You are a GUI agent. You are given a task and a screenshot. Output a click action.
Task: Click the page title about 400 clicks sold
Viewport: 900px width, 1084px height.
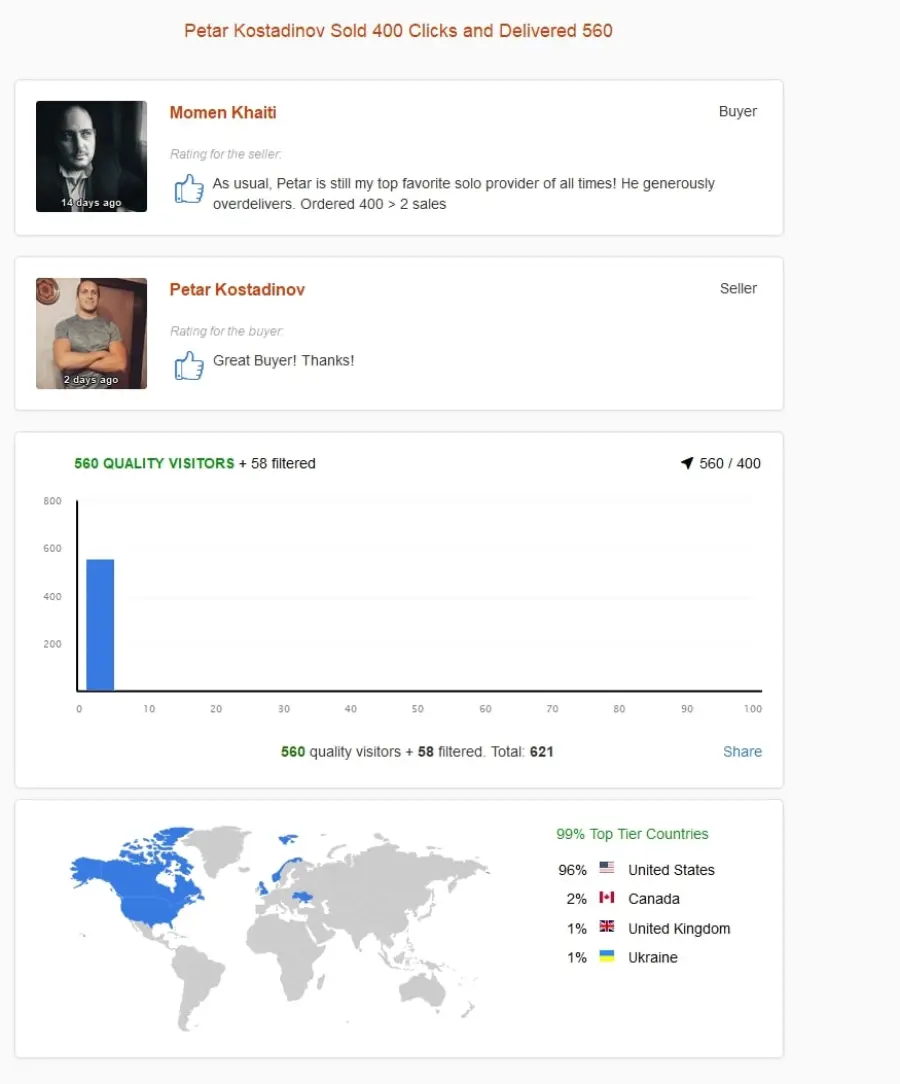click(398, 30)
